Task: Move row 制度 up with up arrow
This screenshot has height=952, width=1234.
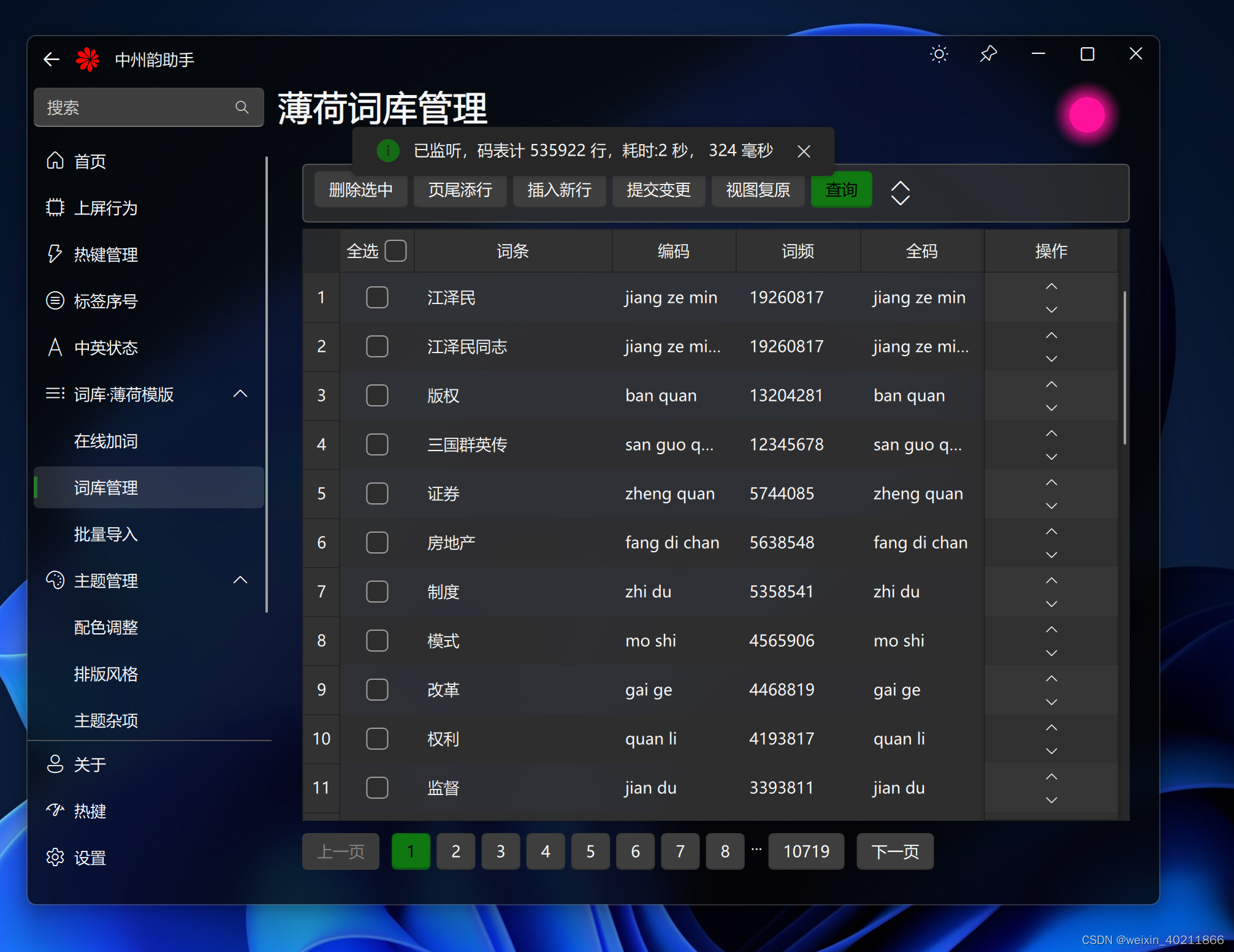Action: [x=1051, y=581]
